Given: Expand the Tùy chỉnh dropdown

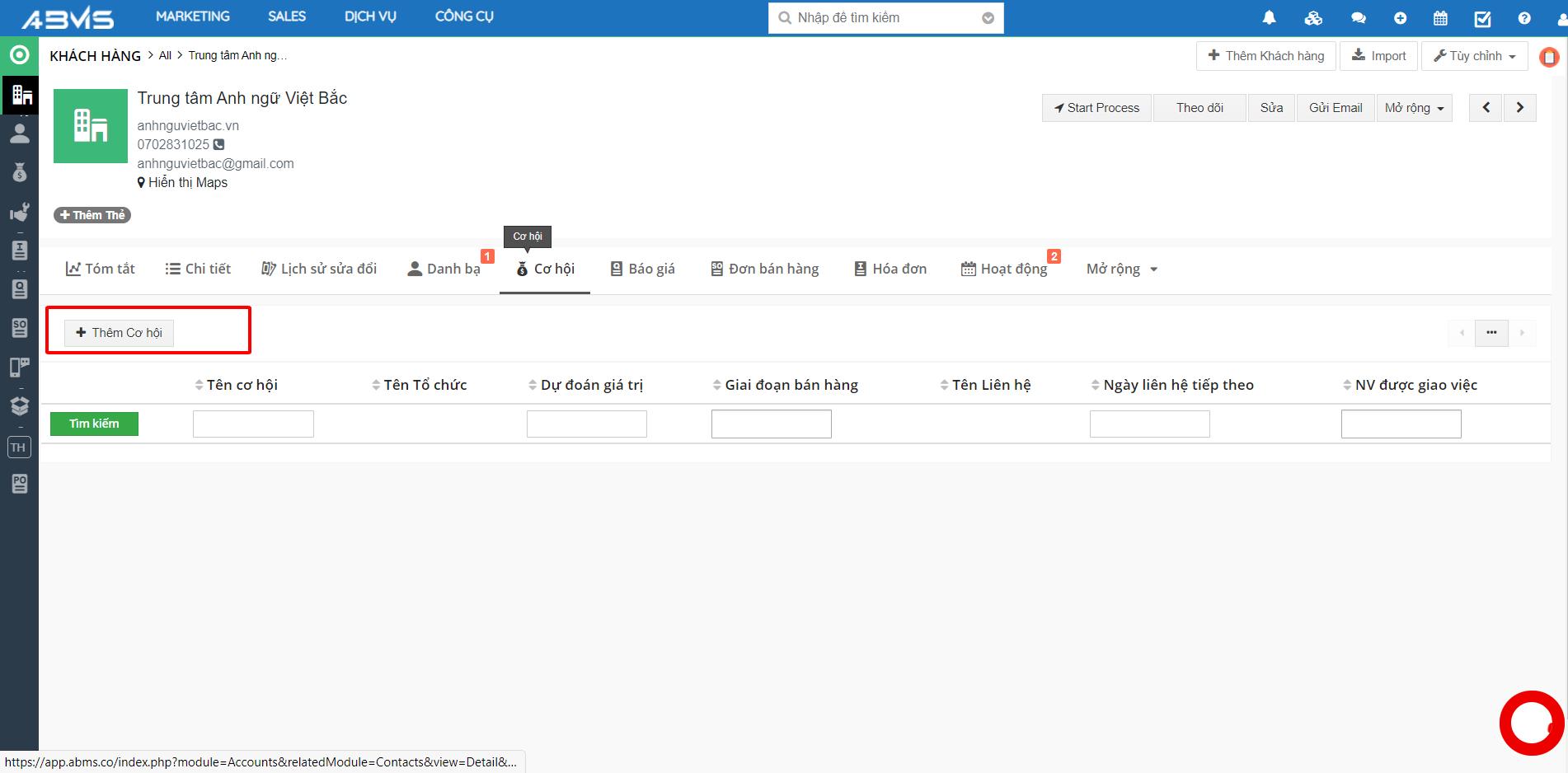Looking at the screenshot, I should click(x=1474, y=56).
